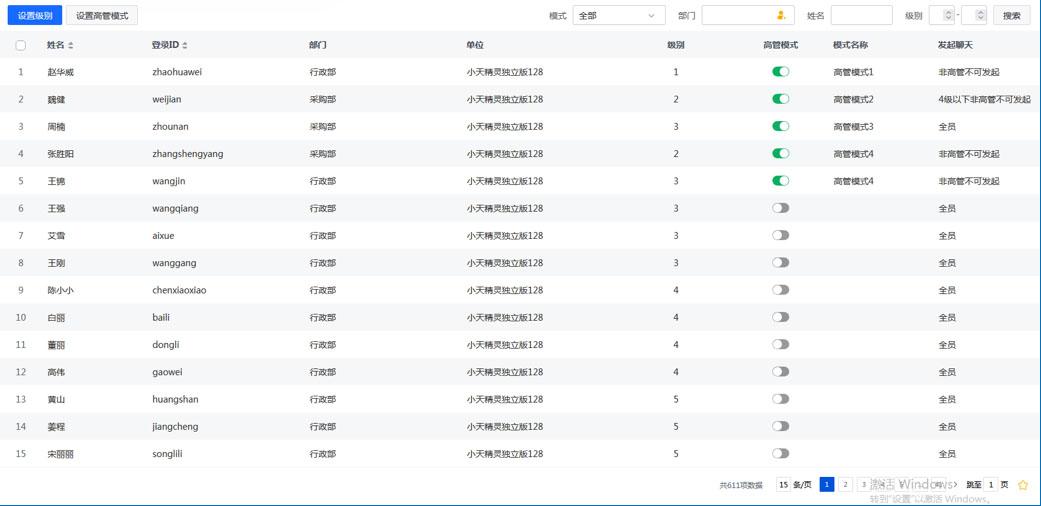The width and height of the screenshot is (1041, 506).
Task: Check the select-all checkbox in table header
Action: (x=20, y=45)
